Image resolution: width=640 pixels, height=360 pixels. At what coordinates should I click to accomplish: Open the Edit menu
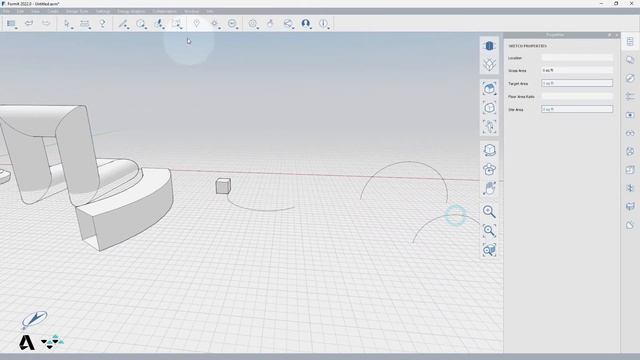20,11
